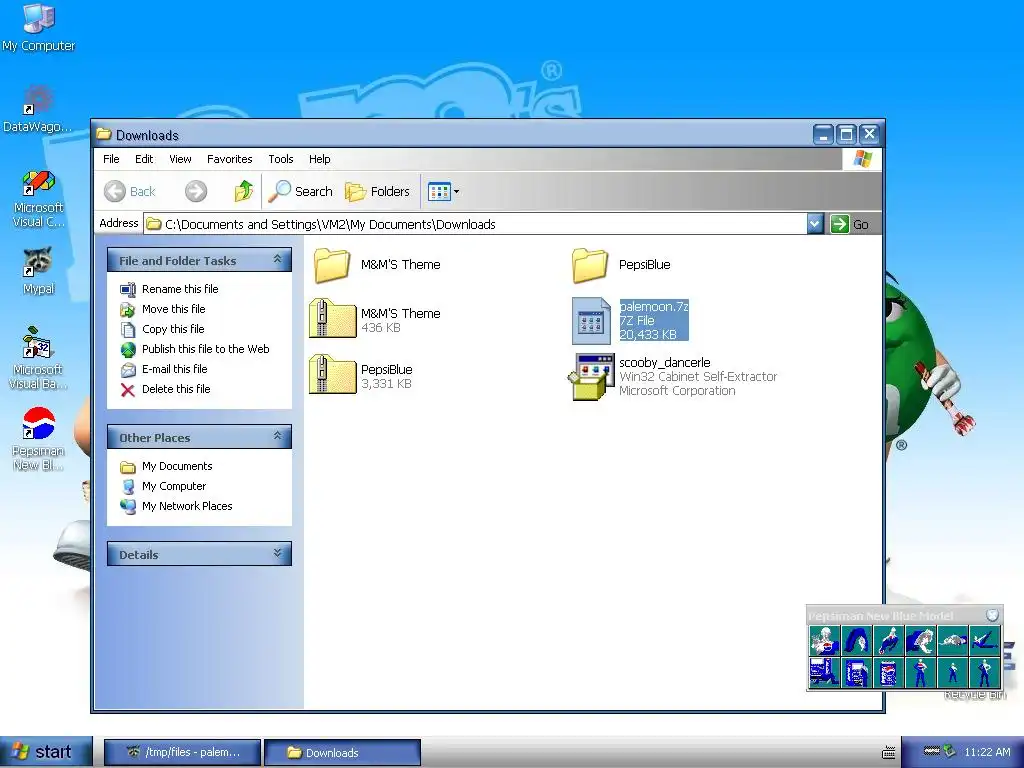Open the Edit menu

click(x=144, y=159)
